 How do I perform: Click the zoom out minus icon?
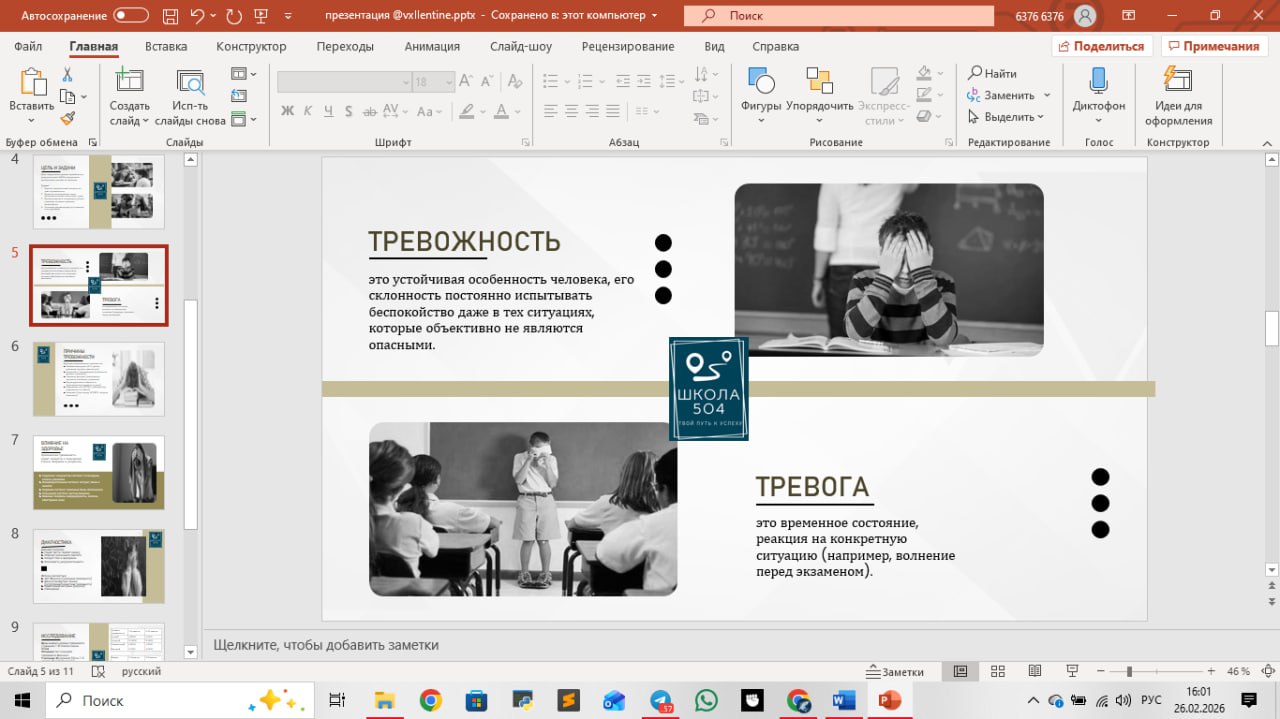click(x=1099, y=671)
